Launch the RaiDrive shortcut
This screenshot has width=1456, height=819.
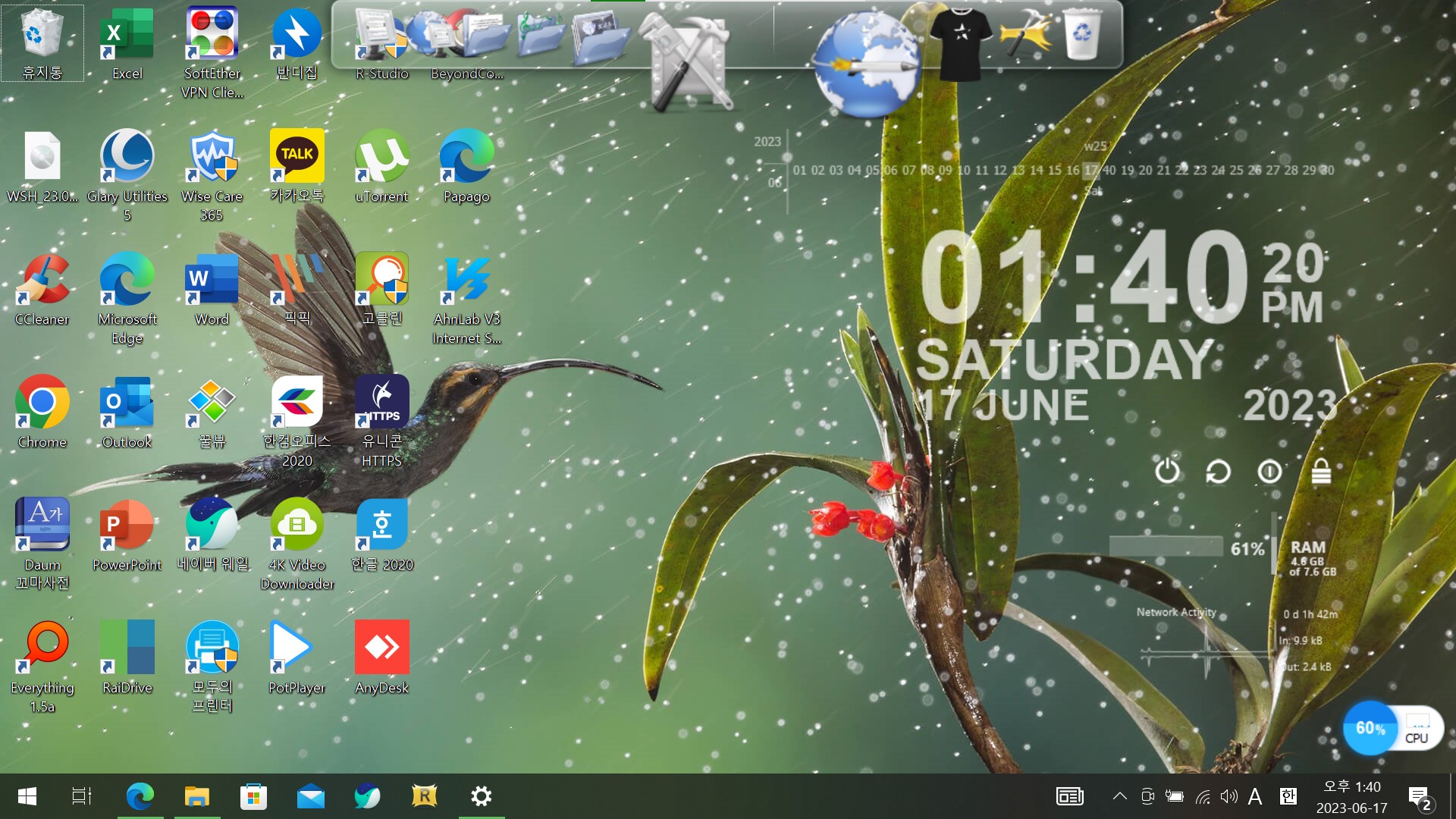(127, 658)
